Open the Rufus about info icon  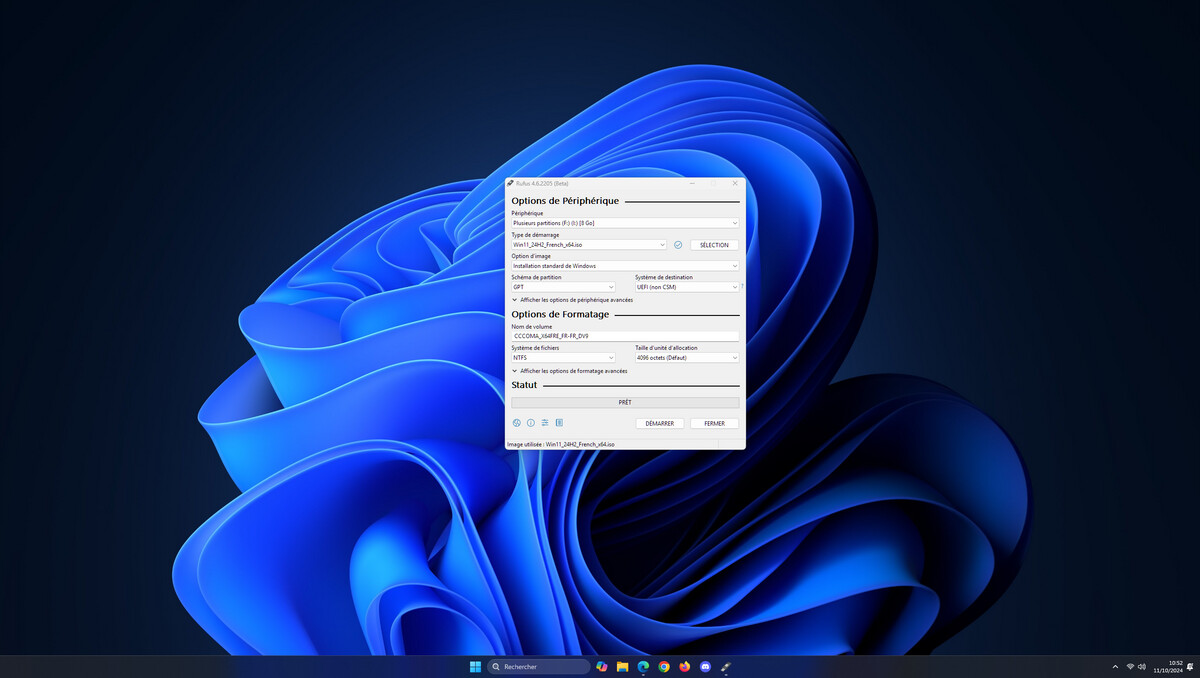(x=531, y=423)
